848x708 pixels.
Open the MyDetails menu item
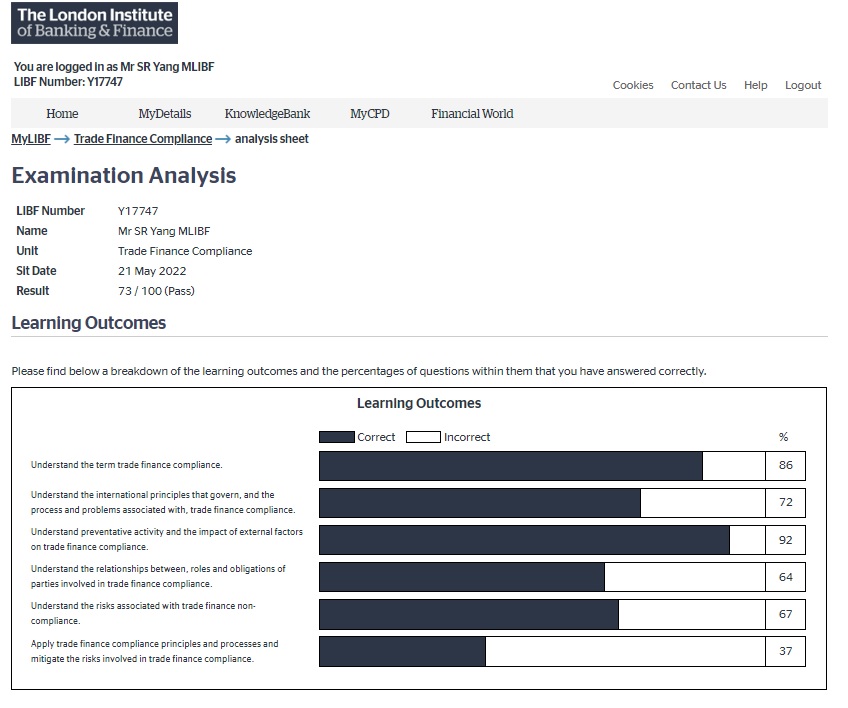pyautogui.click(x=164, y=114)
